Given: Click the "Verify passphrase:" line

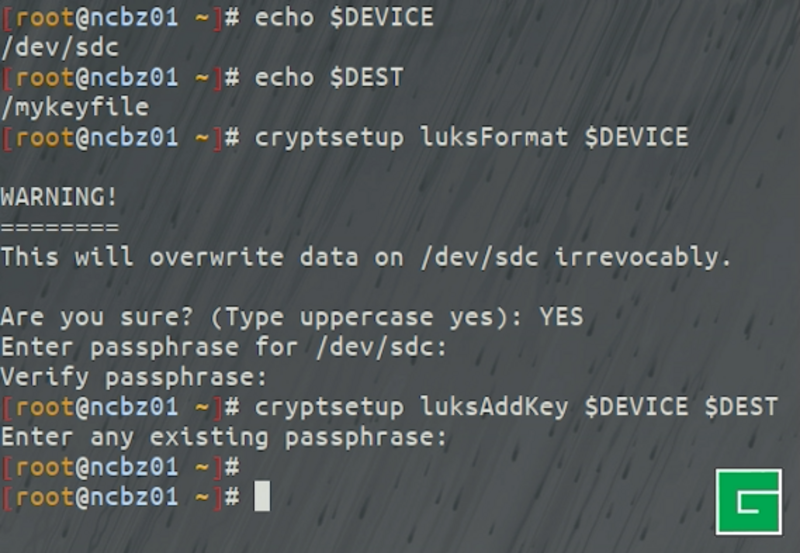Looking at the screenshot, I should point(135,377).
